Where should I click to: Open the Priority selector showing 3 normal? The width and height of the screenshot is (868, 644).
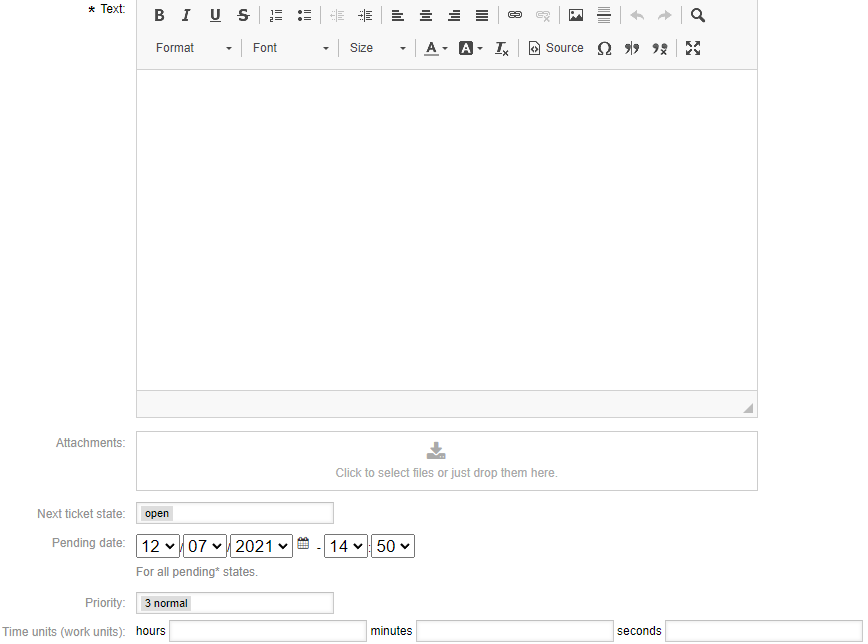coord(234,602)
